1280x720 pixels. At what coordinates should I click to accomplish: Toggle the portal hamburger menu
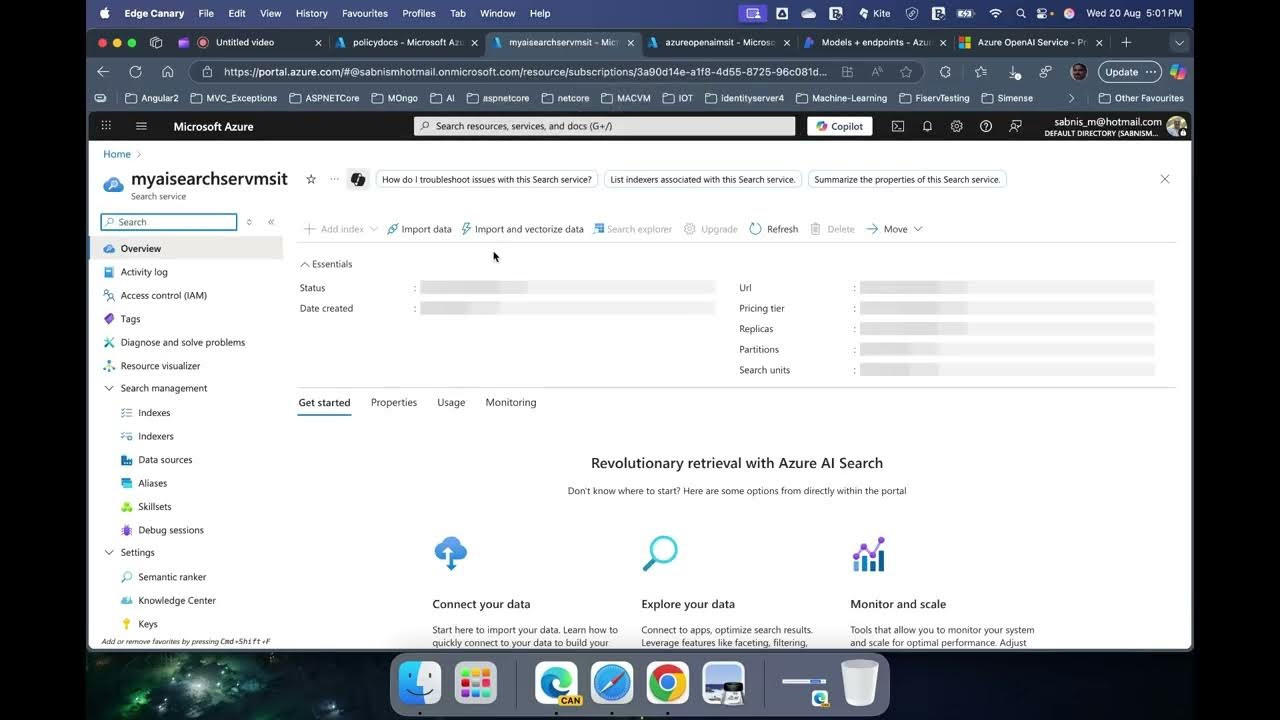pyautogui.click(x=141, y=126)
